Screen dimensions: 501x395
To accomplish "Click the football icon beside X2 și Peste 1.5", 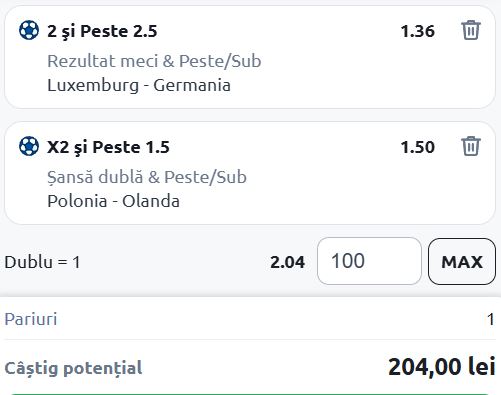I will tap(29, 146).
